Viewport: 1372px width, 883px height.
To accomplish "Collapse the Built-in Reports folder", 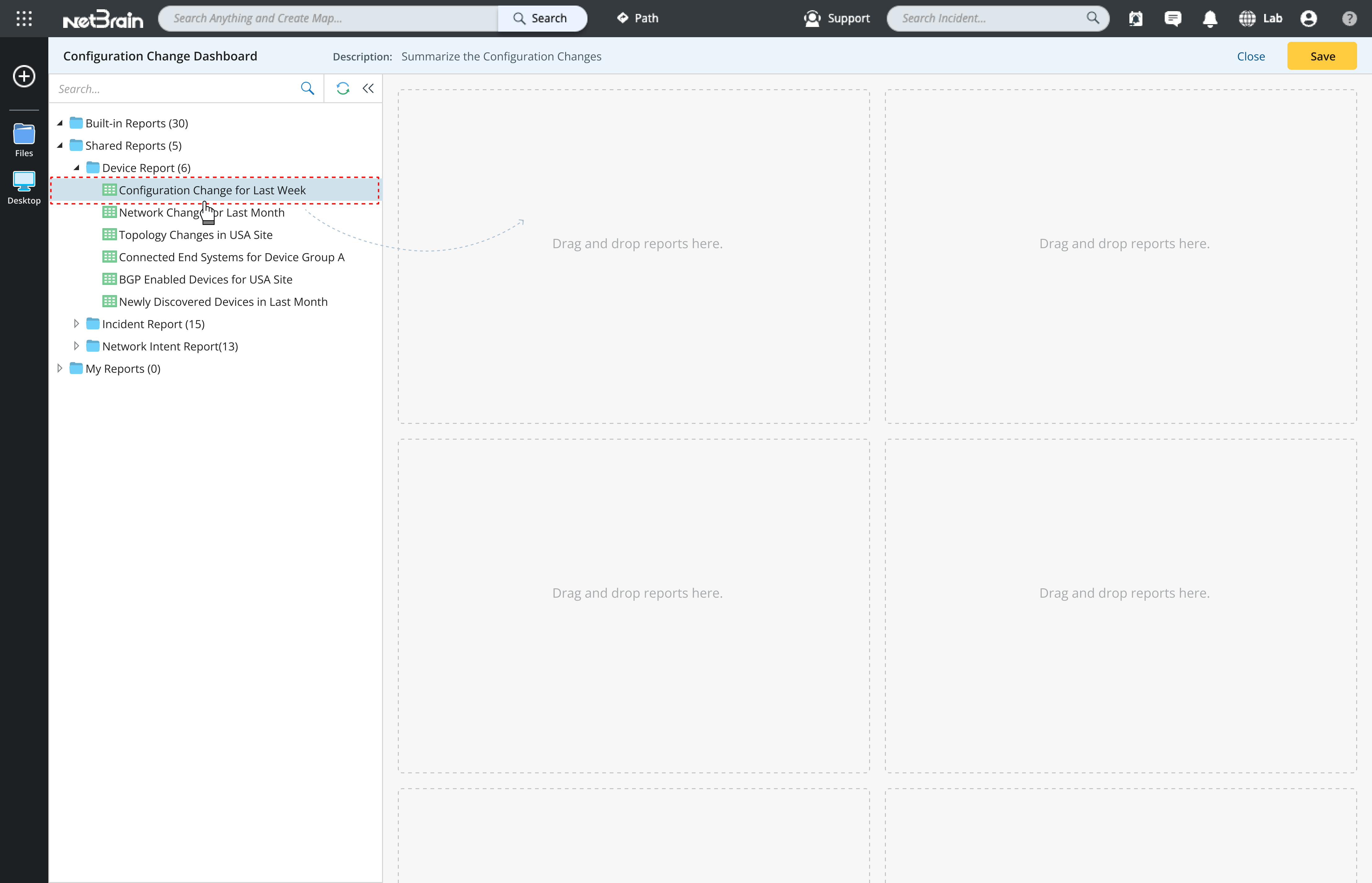I will pyautogui.click(x=59, y=123).
